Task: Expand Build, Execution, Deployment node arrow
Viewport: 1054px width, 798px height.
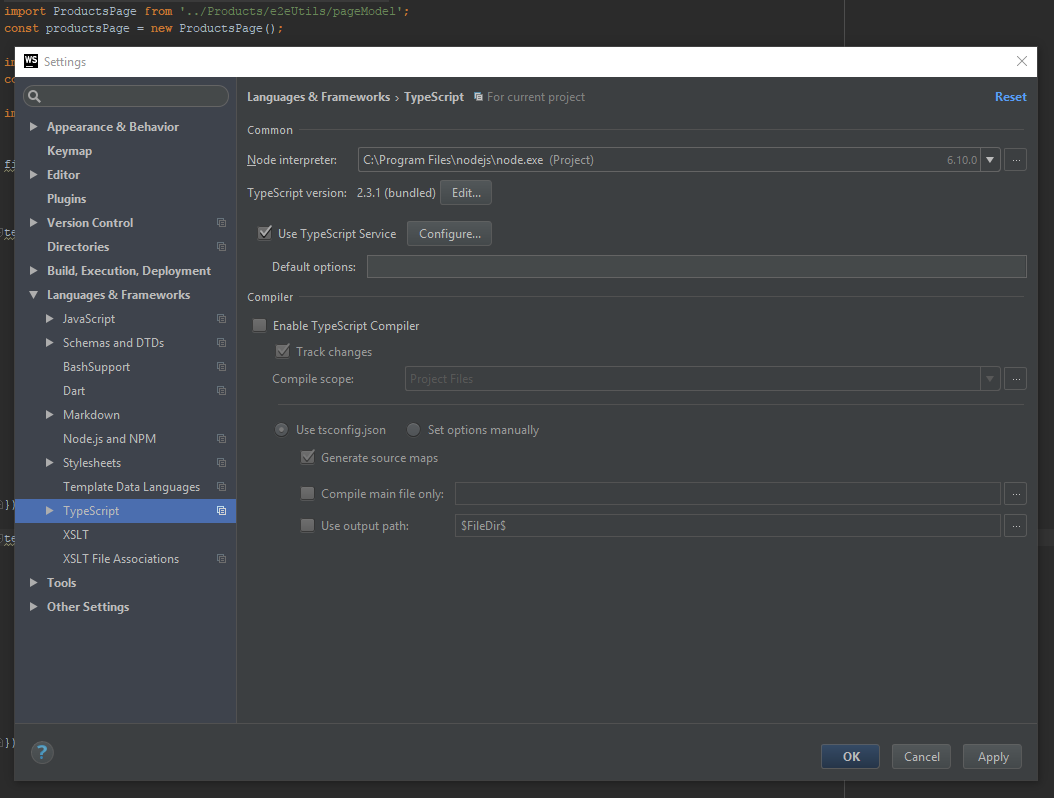Action: (x=33, y=270)
